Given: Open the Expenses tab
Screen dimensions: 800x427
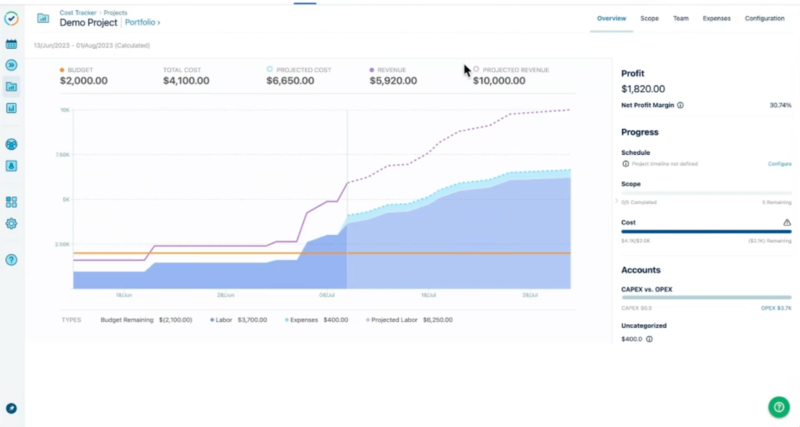Looking at the screenshot, I should click(716, 18).
